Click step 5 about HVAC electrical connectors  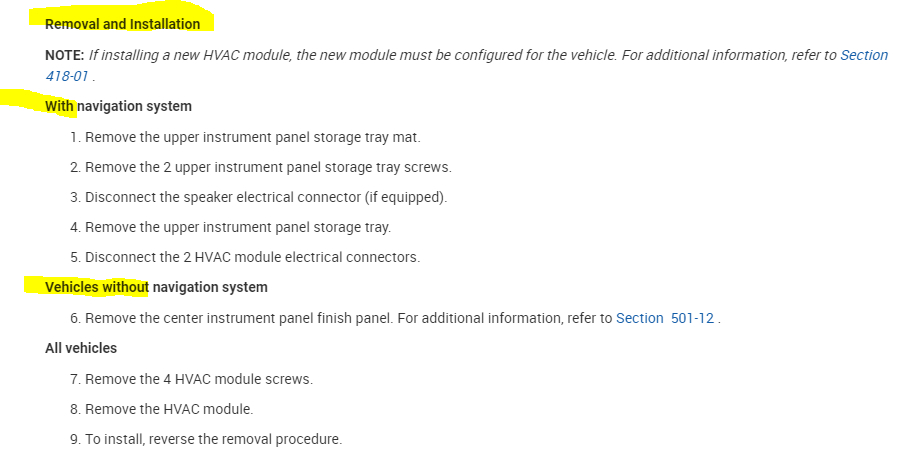coord(252,257)
